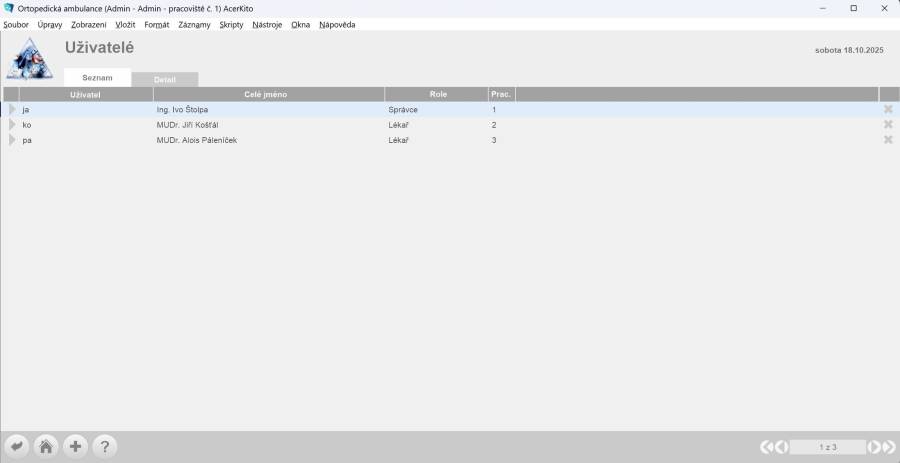Sort by the Celé jméno column header
The image size is (900, 463).
[x=266, y=94]
